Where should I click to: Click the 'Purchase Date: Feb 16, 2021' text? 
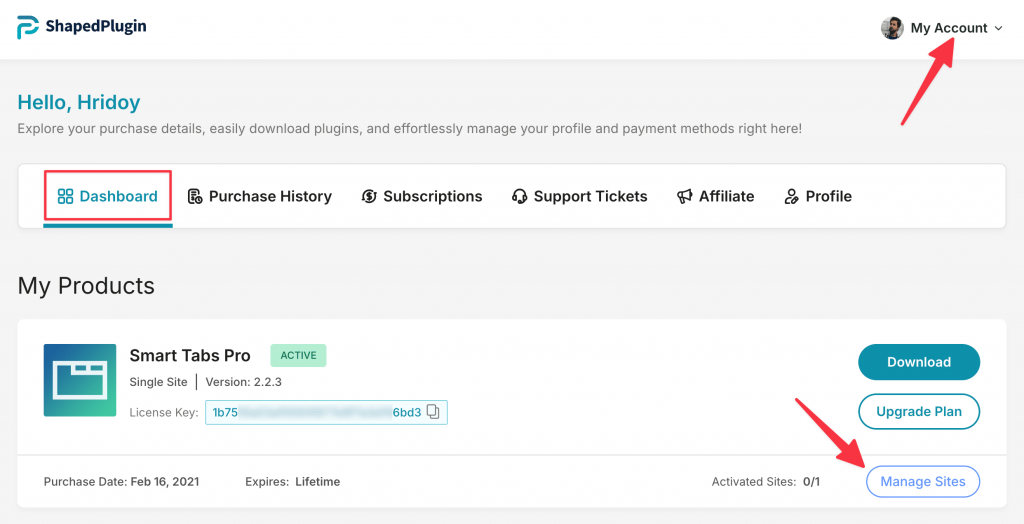pos(121,482)
